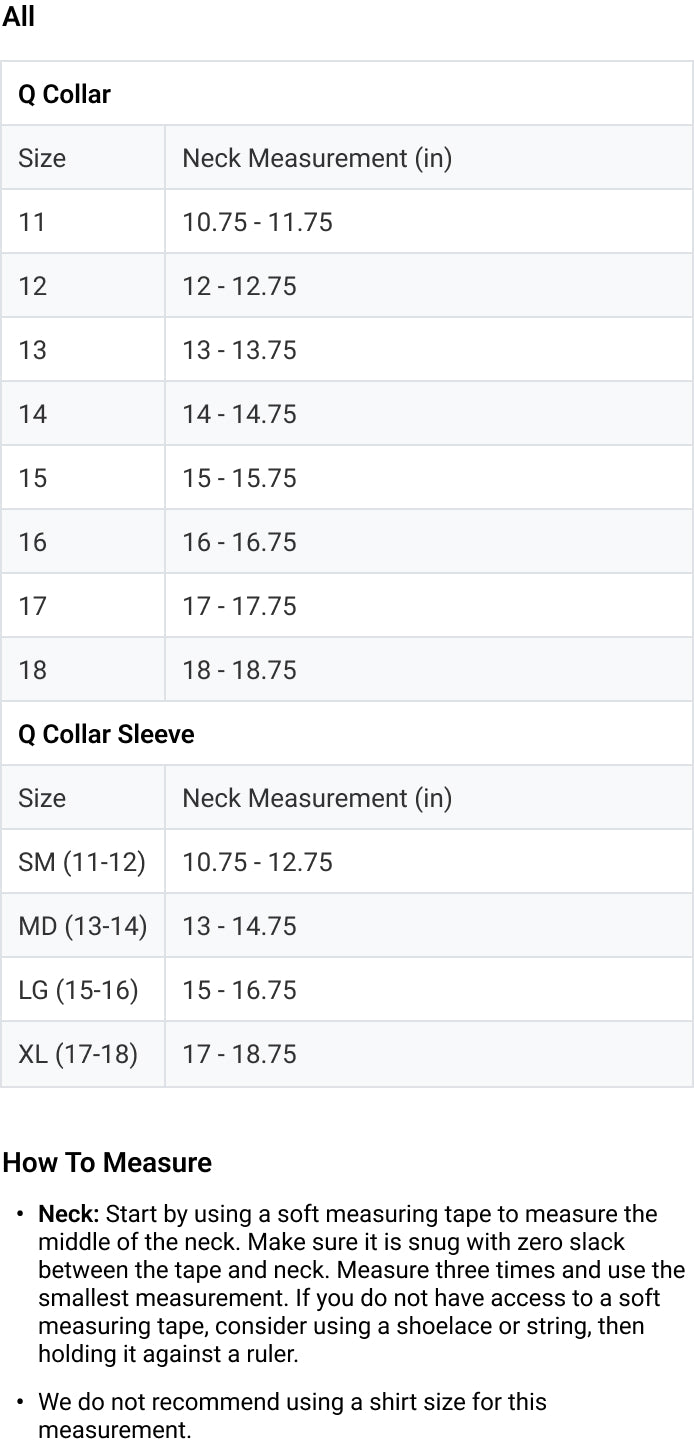694x1444 pixels.
Task: Click the "All" heading at top
Action: [19, 17]
